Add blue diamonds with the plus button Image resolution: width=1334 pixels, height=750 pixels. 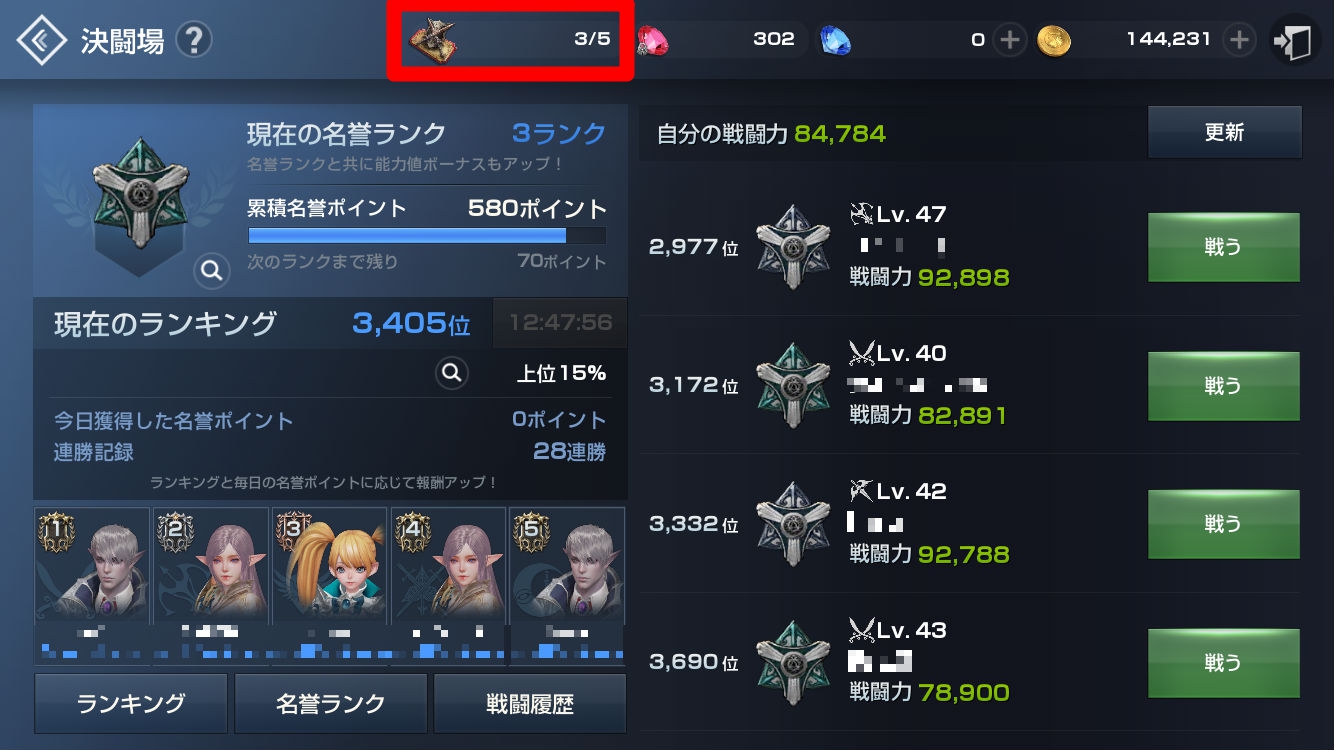tap(1010, 40)
